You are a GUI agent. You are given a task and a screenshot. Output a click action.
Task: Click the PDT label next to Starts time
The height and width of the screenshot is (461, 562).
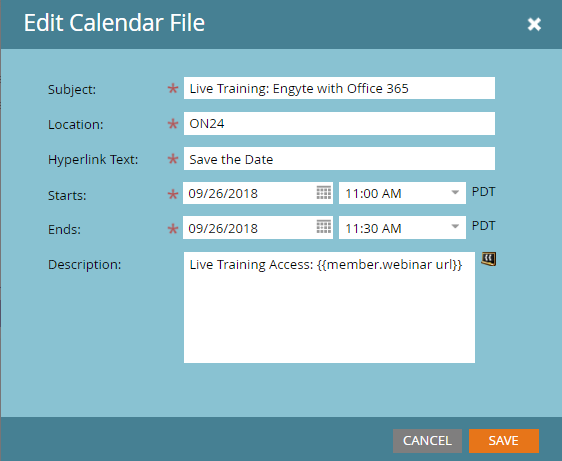(x=484, y=192)
